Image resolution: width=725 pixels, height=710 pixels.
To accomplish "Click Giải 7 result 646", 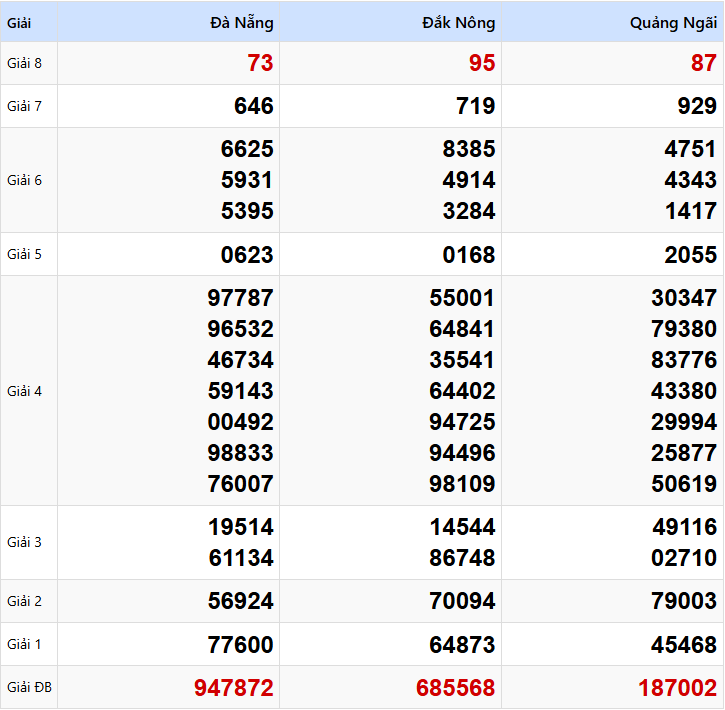I will point(254,106).
